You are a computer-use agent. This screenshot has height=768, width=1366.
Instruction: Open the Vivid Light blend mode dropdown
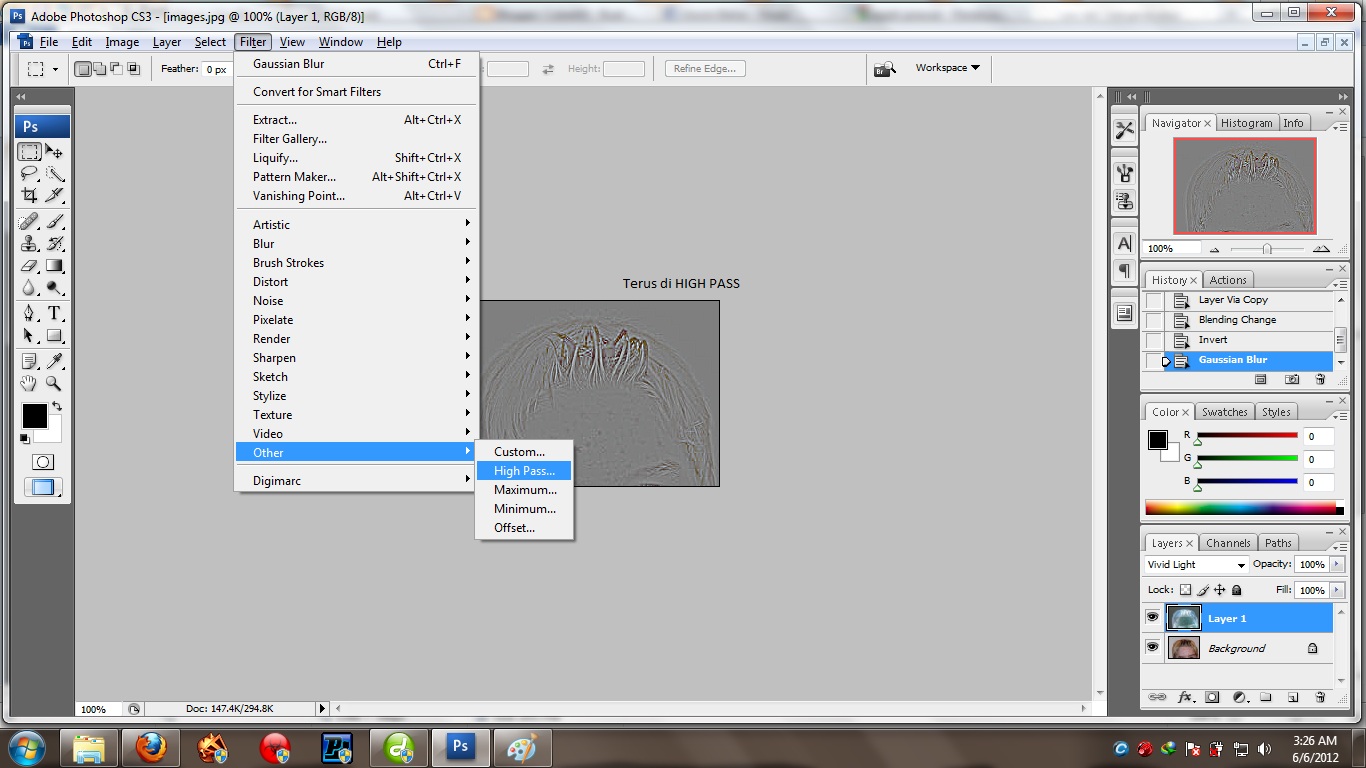pos(1197,565)
